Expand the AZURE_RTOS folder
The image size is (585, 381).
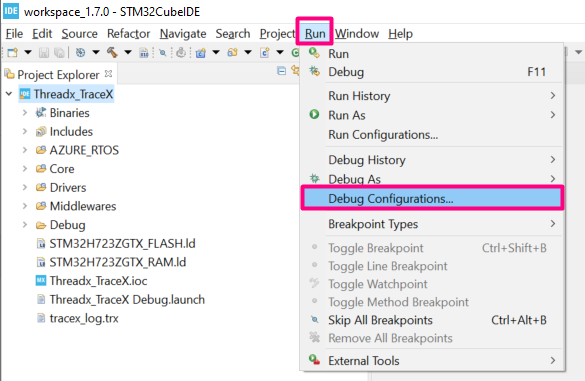click(x=25, y=150)
